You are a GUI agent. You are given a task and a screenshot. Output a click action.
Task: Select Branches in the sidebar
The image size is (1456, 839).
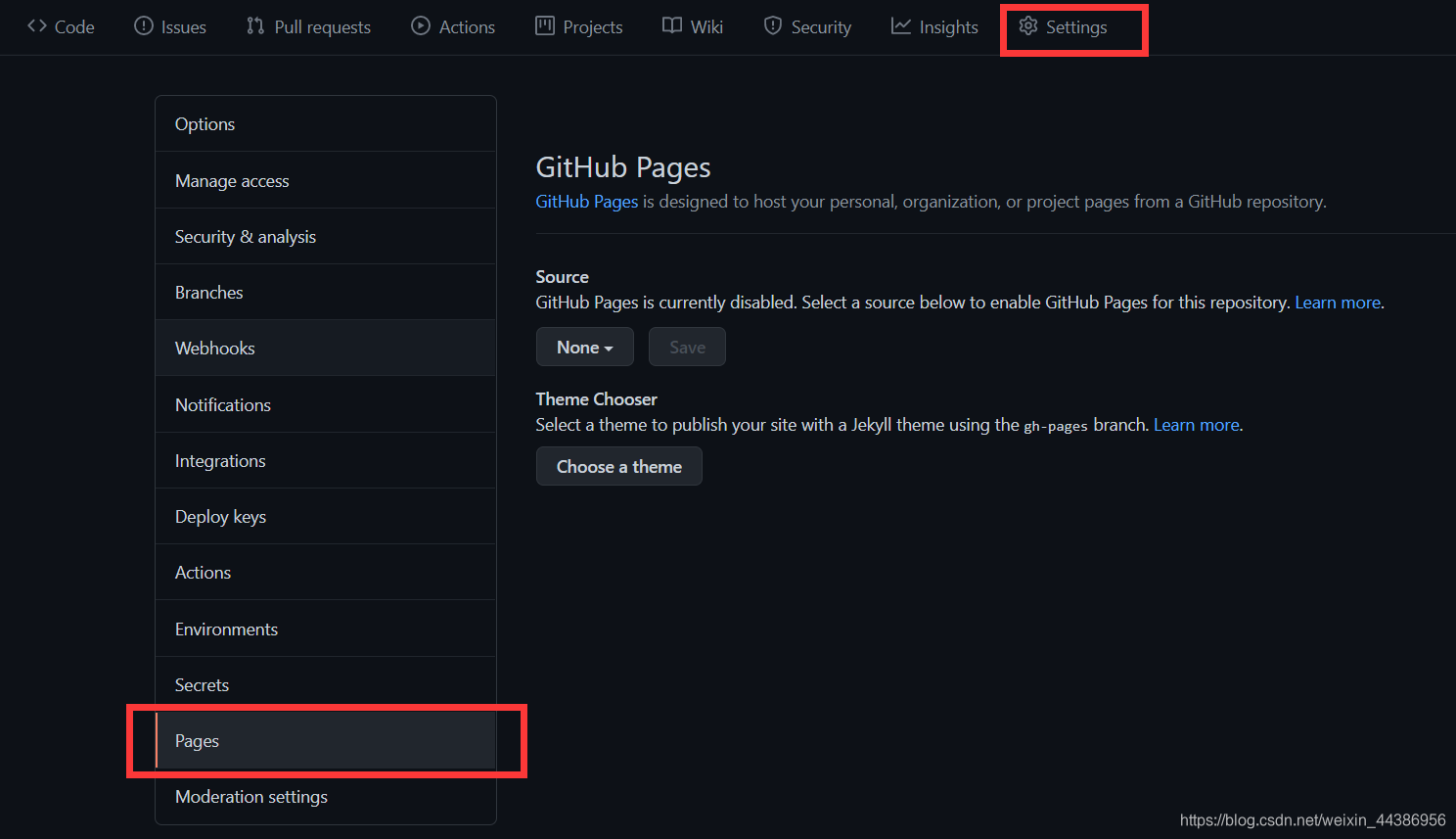point(326,293)
